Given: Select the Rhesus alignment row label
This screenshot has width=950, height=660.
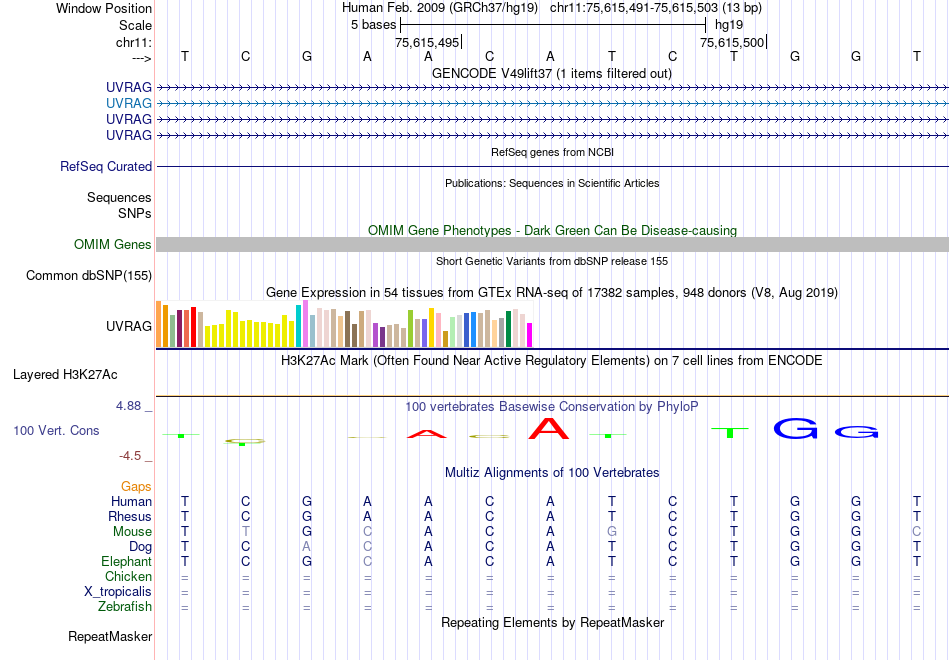Looking at the screenshot, I should click(x=130, y=516).
